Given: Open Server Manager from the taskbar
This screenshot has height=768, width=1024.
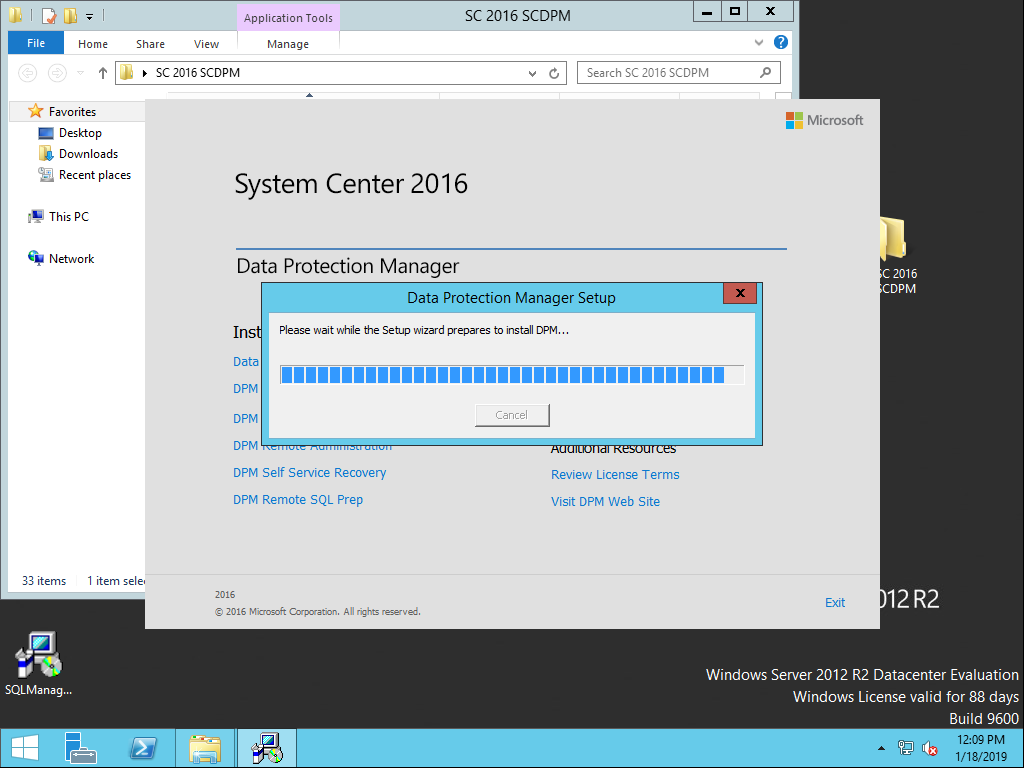Looking at the screenshot, I should pos(80,747).
